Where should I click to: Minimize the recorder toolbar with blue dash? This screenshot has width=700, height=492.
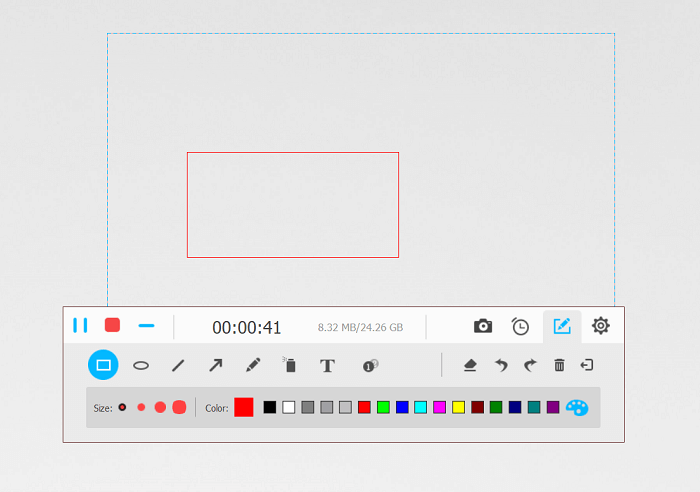click(x=146, y=326)
